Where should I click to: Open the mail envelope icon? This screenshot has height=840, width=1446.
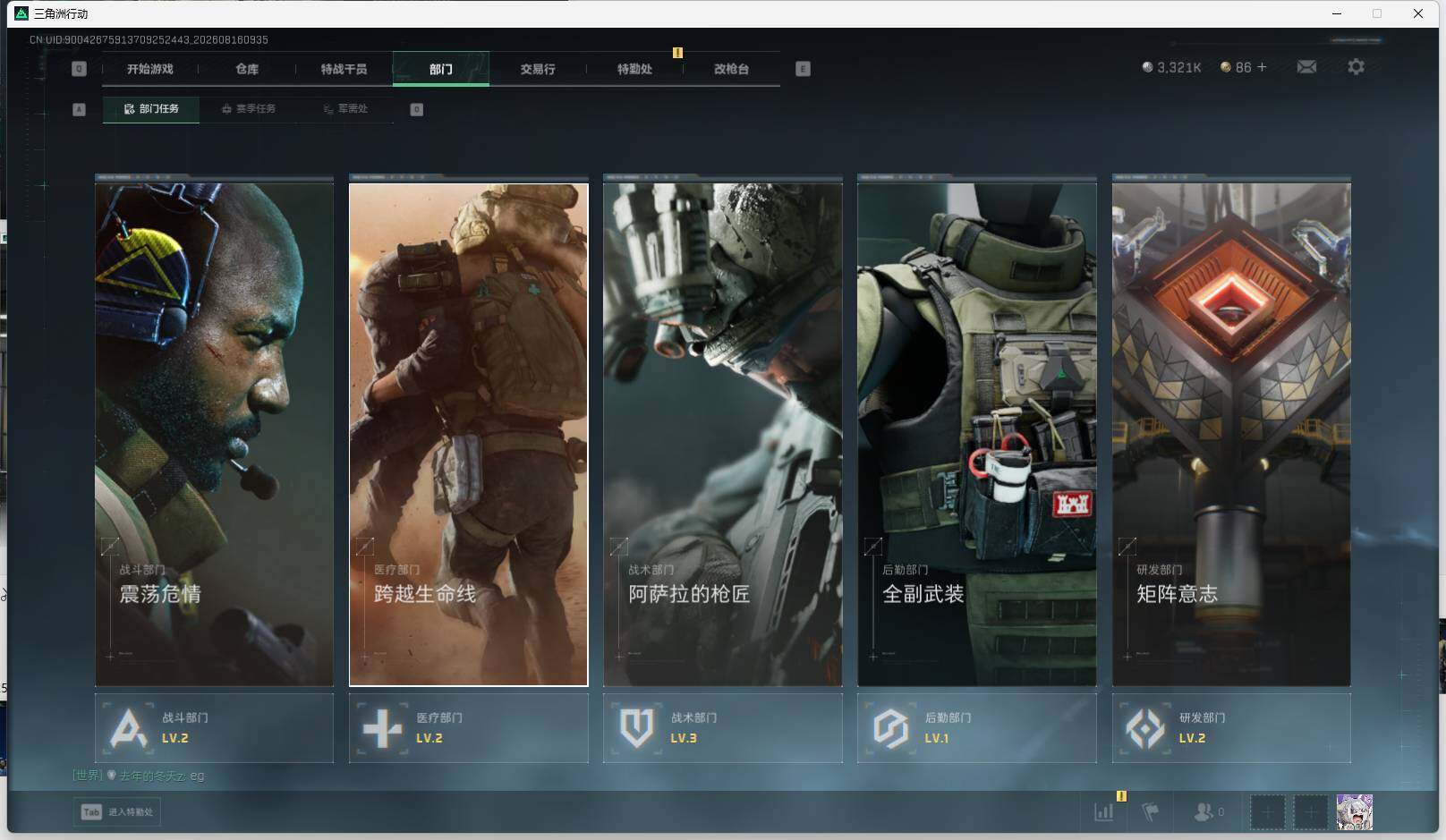pos(1306,67)
